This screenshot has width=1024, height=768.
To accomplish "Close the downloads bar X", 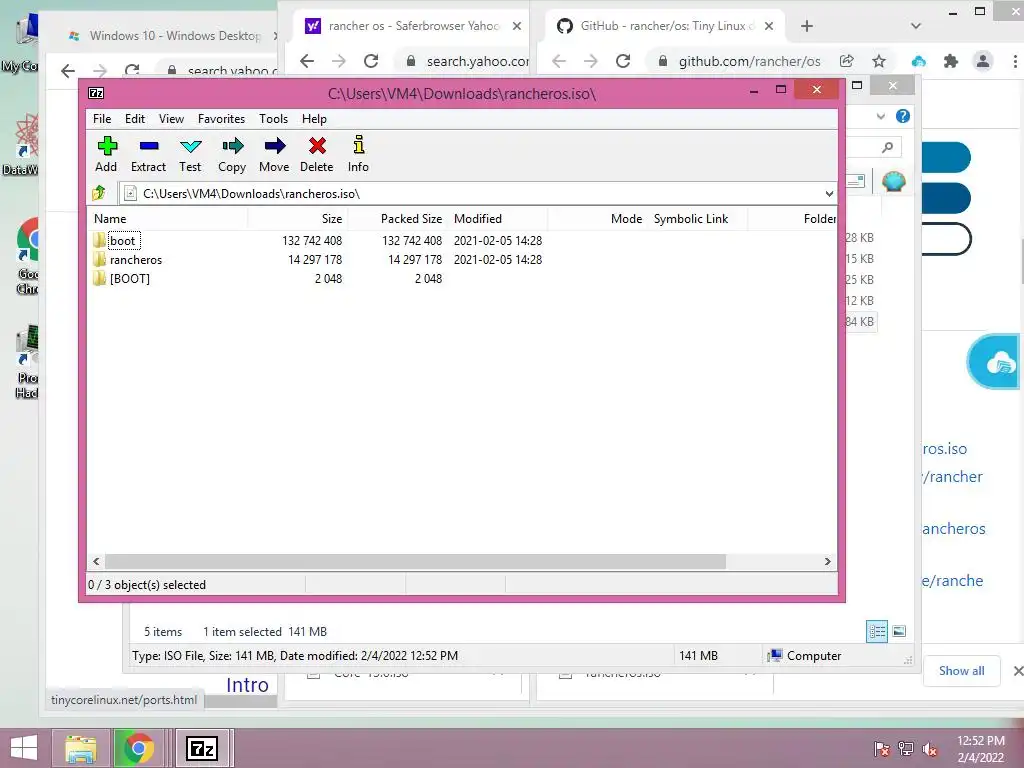I will click(x=1017, y=671).
